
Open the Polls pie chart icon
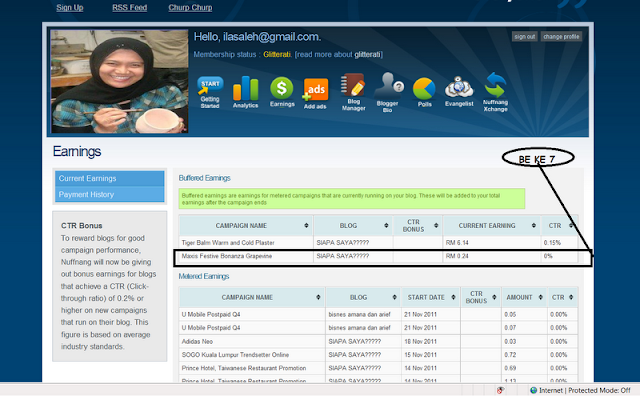(424, 92)
